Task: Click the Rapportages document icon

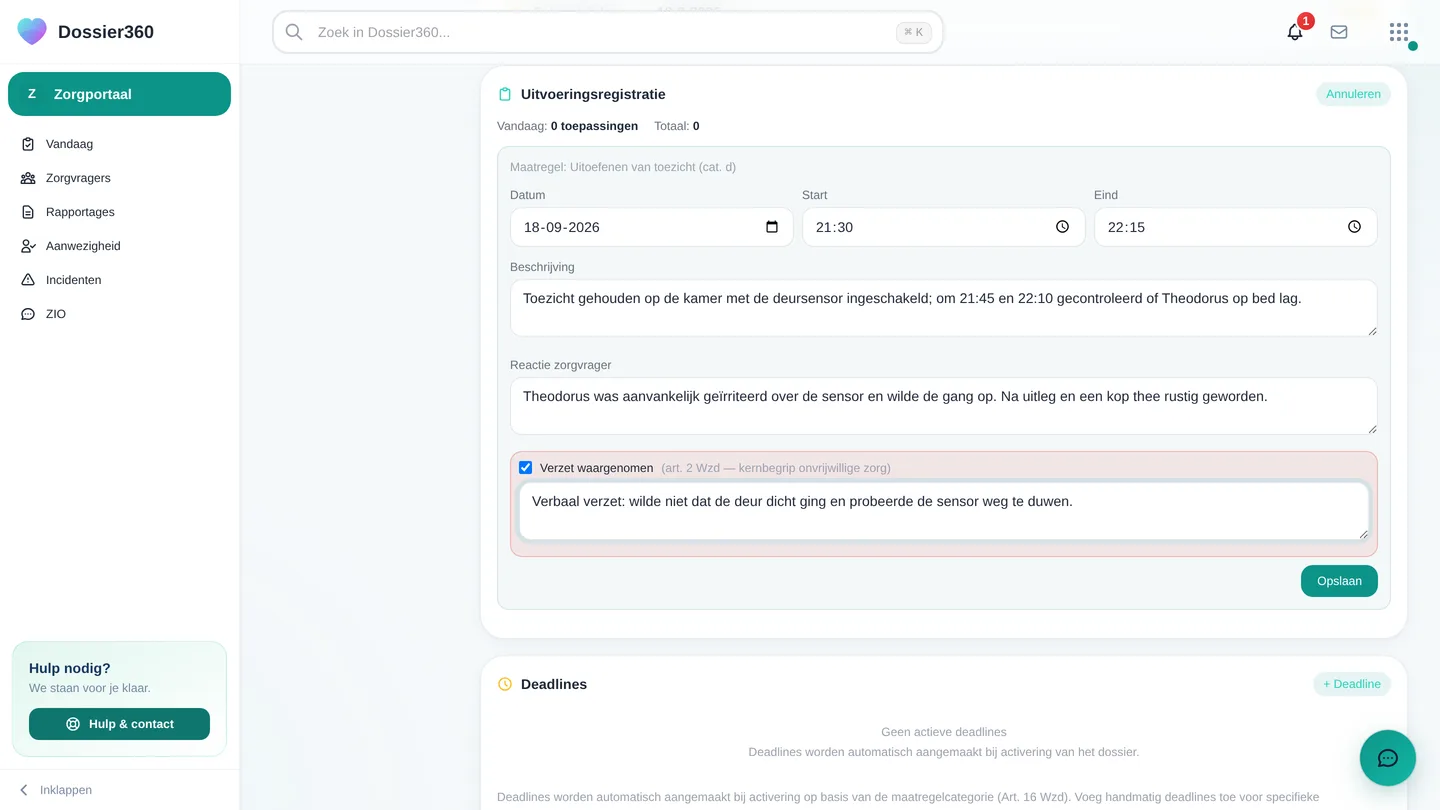Action: tap(28, 212)
